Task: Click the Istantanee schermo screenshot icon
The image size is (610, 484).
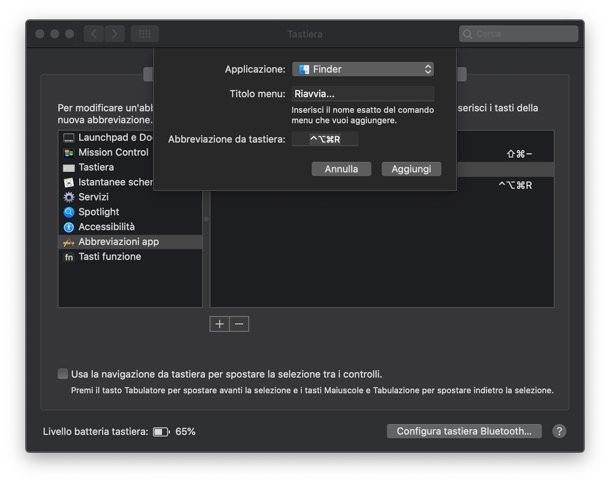Action: [x=69, y=182]
